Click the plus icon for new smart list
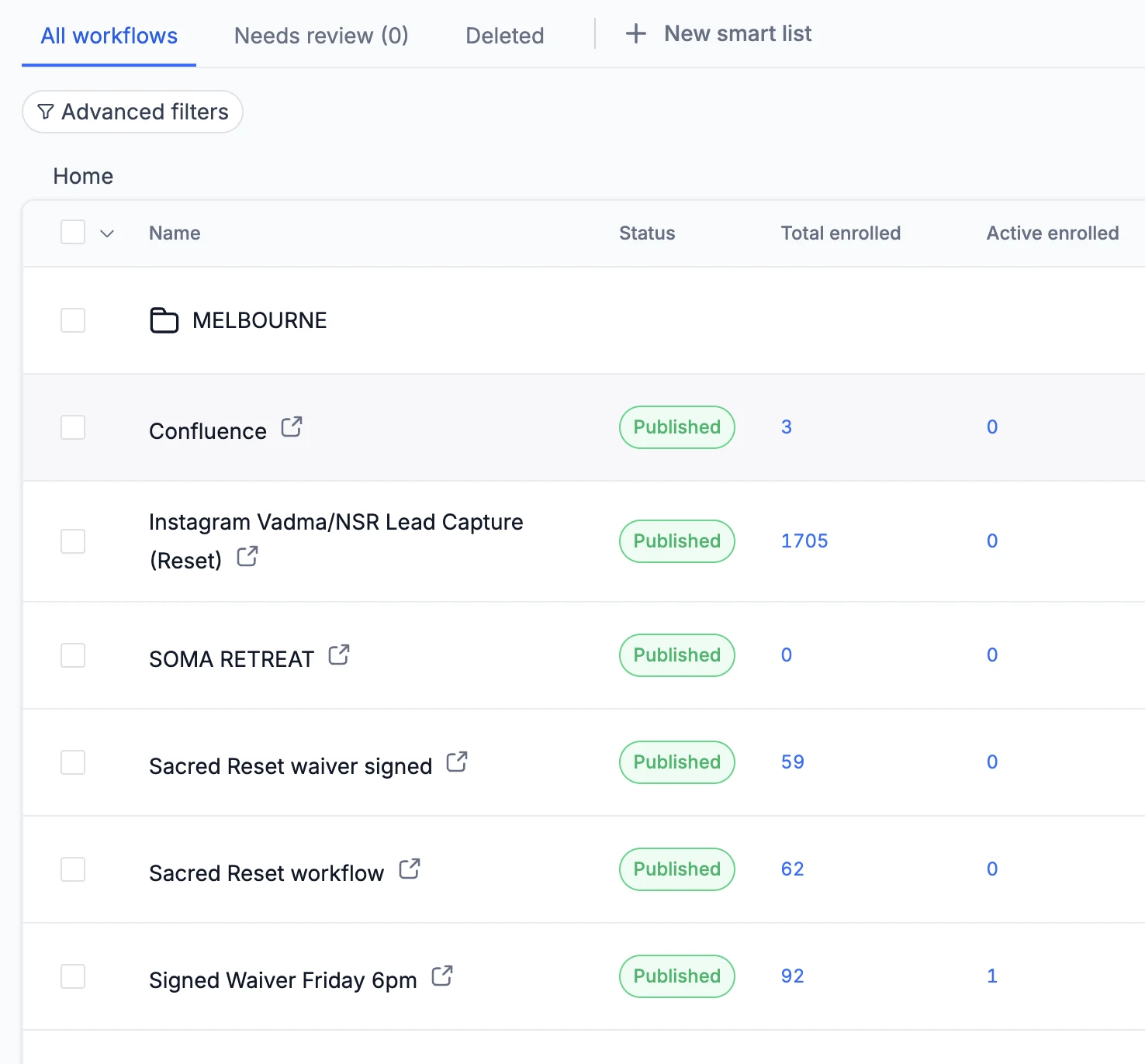The height and width of the screenshot is (1064, 1145). pos(636,33)
